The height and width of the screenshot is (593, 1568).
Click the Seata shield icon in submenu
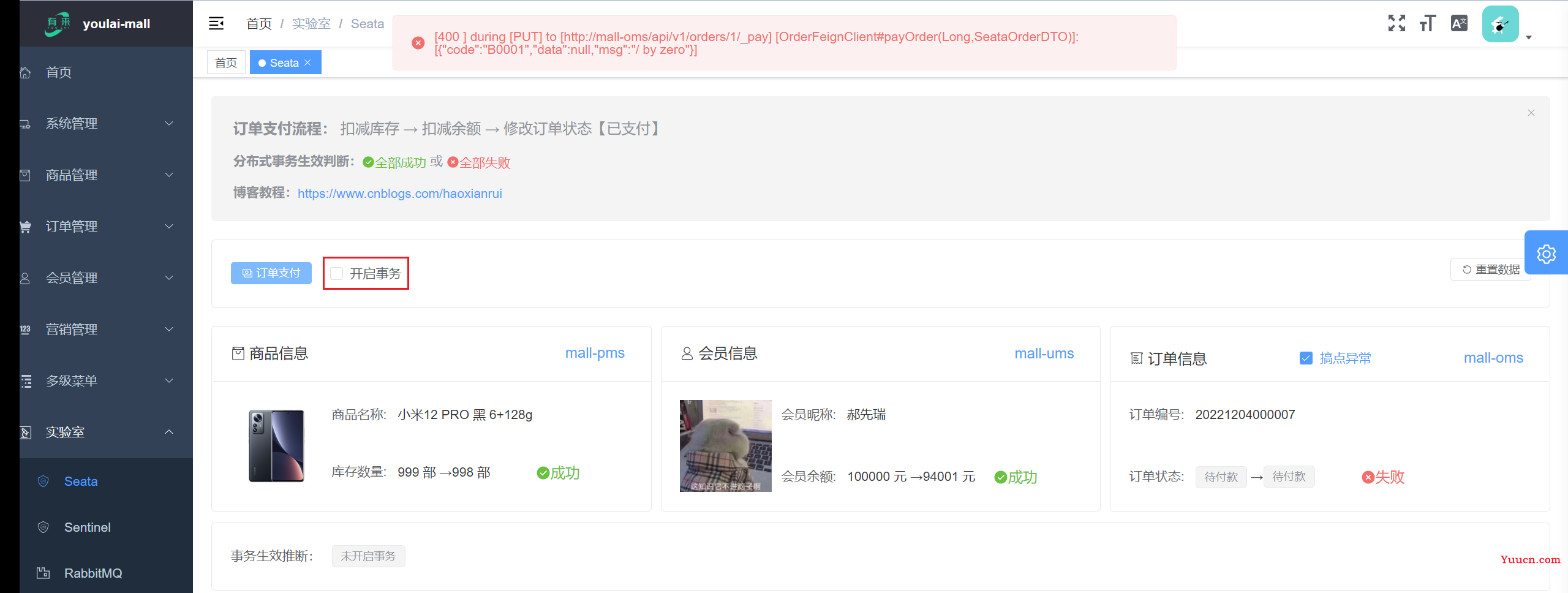coord(43,482)
